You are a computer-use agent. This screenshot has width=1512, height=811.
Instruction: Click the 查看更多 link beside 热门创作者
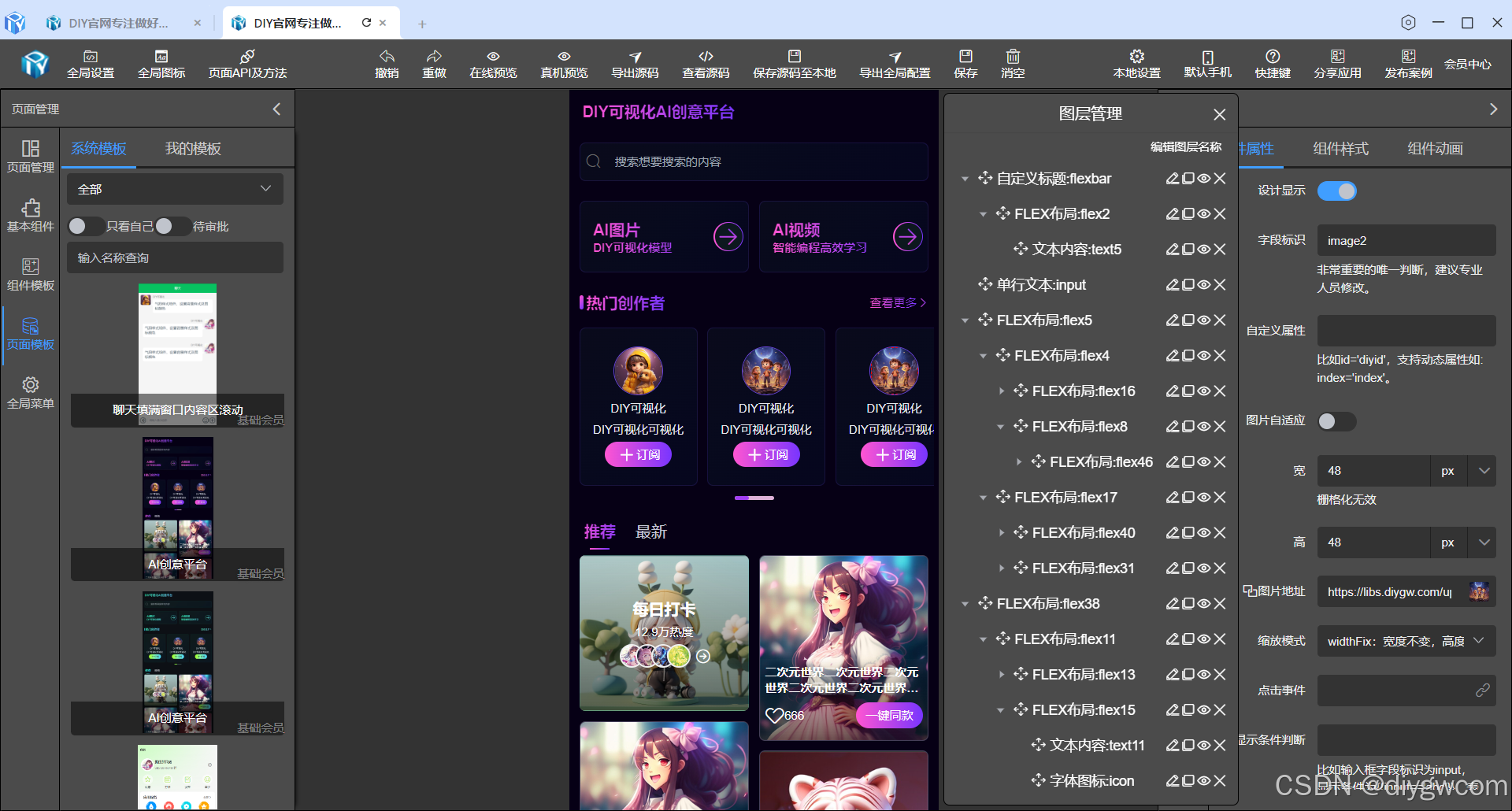[x=895, y=302]
